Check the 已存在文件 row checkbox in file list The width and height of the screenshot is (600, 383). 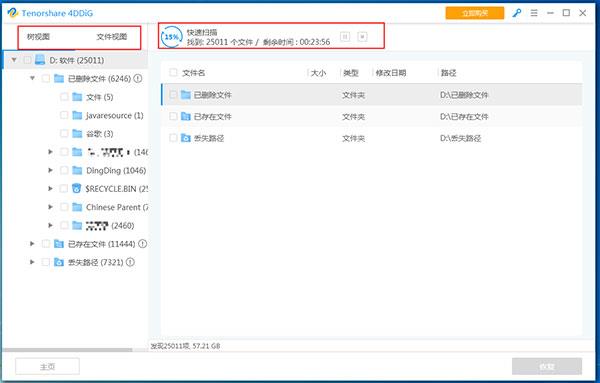(x=173, y=116)
